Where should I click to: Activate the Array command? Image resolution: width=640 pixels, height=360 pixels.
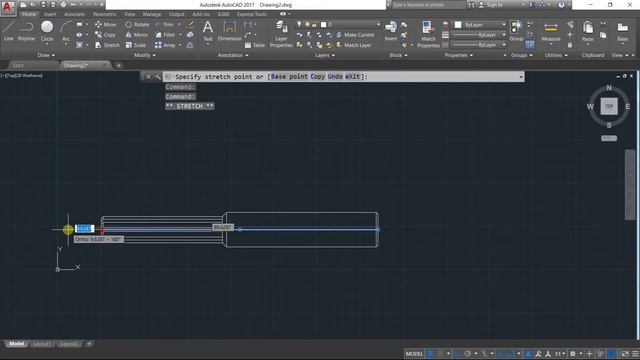pyautogui.click(x=165, y=45)
